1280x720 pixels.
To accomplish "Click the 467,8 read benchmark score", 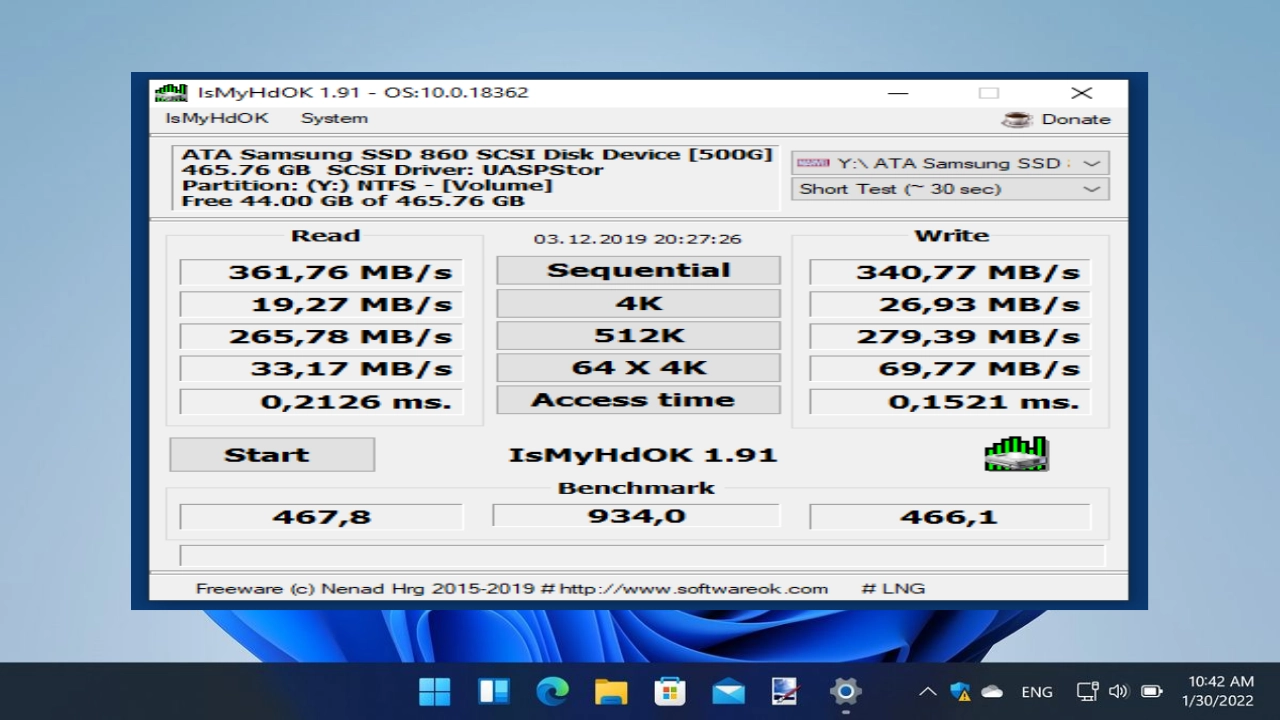I will pos(321,517).
